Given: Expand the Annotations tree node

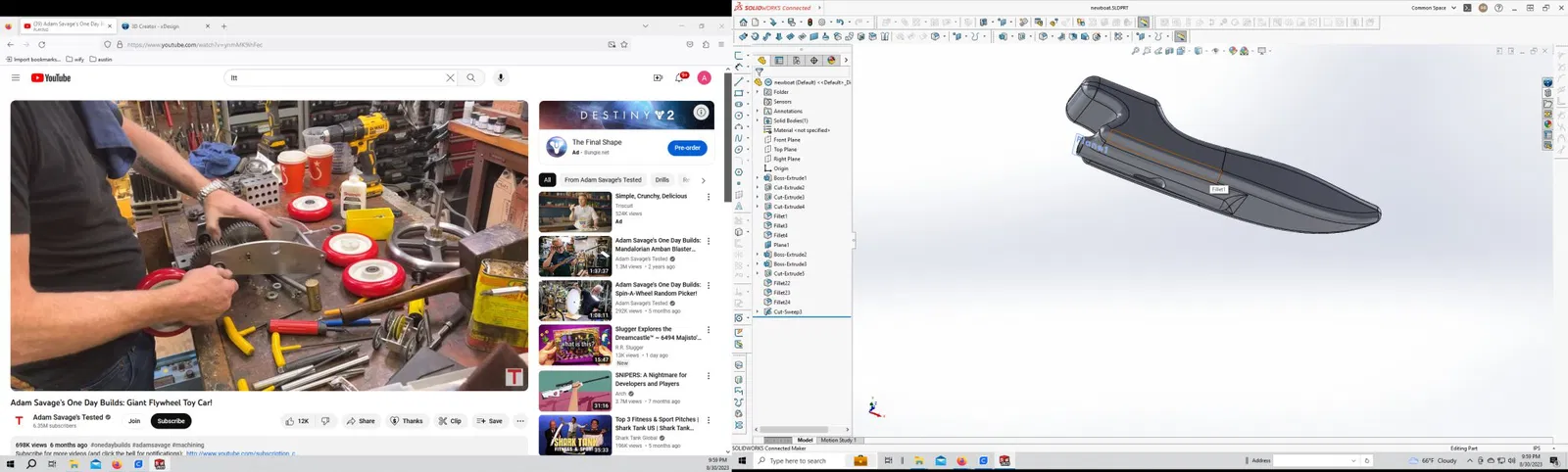Looking at the screenshot, I should pyautogui.click(x=758, y=111).
